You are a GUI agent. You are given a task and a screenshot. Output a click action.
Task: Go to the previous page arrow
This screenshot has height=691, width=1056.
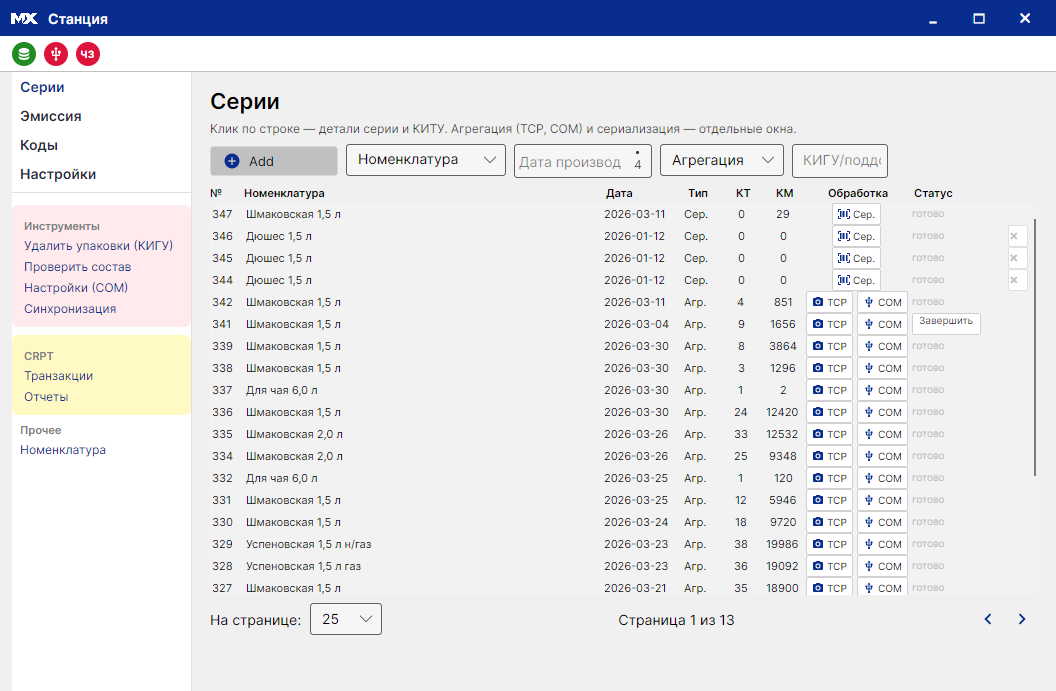point(988,619)
